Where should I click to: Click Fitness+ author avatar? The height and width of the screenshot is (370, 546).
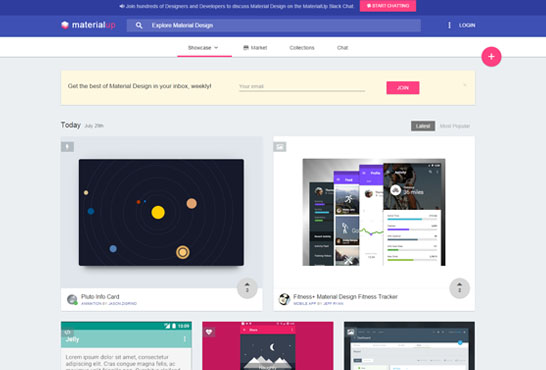point(284,299)
